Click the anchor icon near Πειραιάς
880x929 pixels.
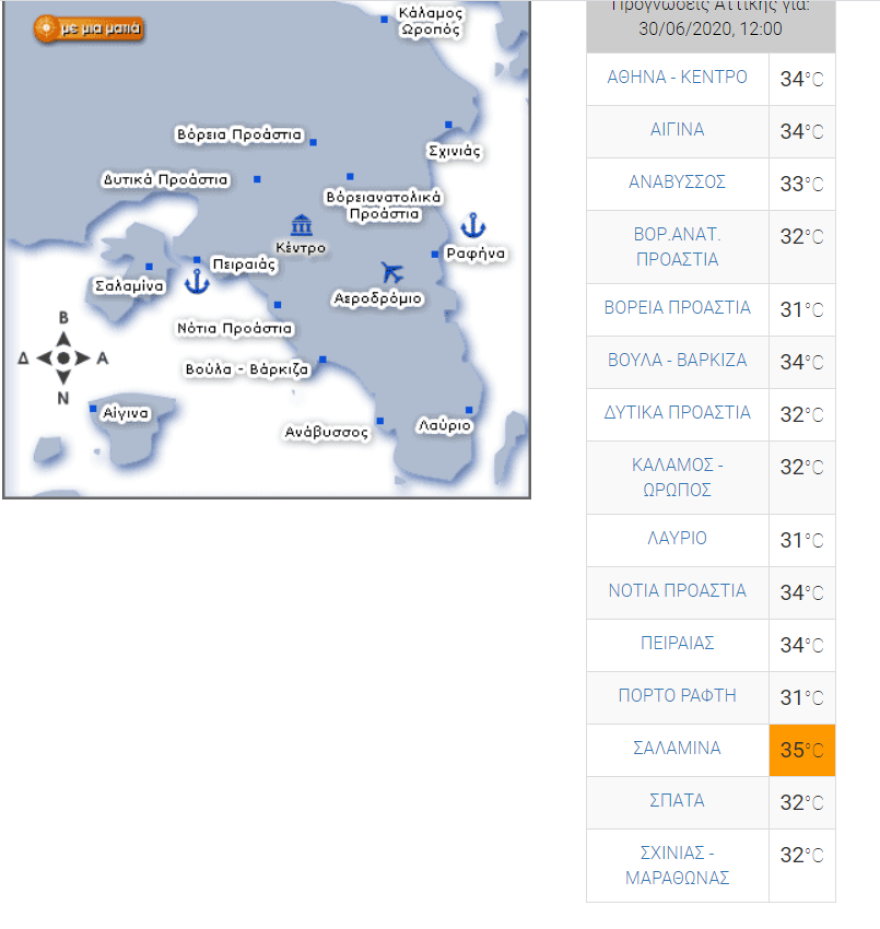(196, 281)
